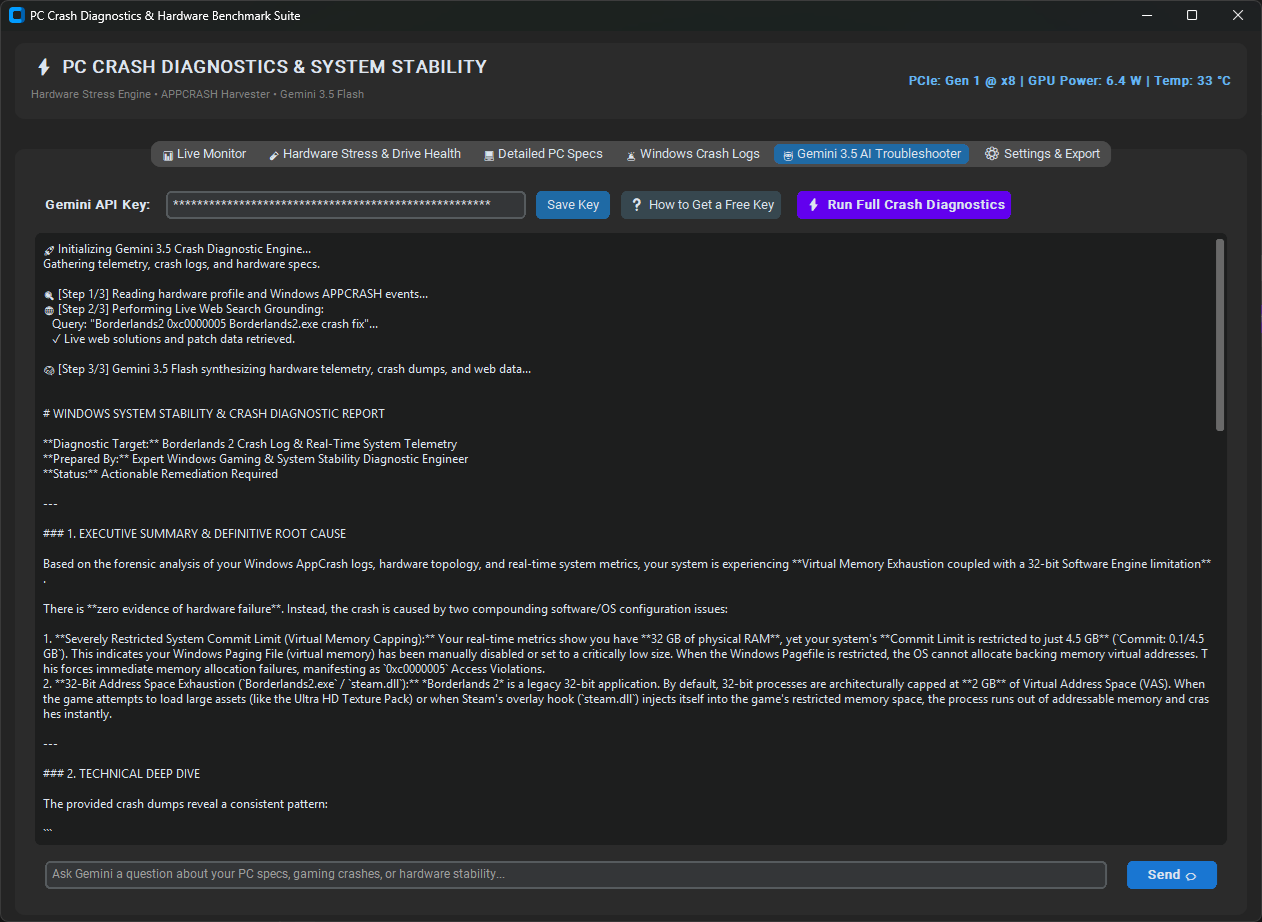Viewport: 1262px width, 922px height.
Task: Go to the Windows Crash Logs tab
Action: click(x=693, y=154)
